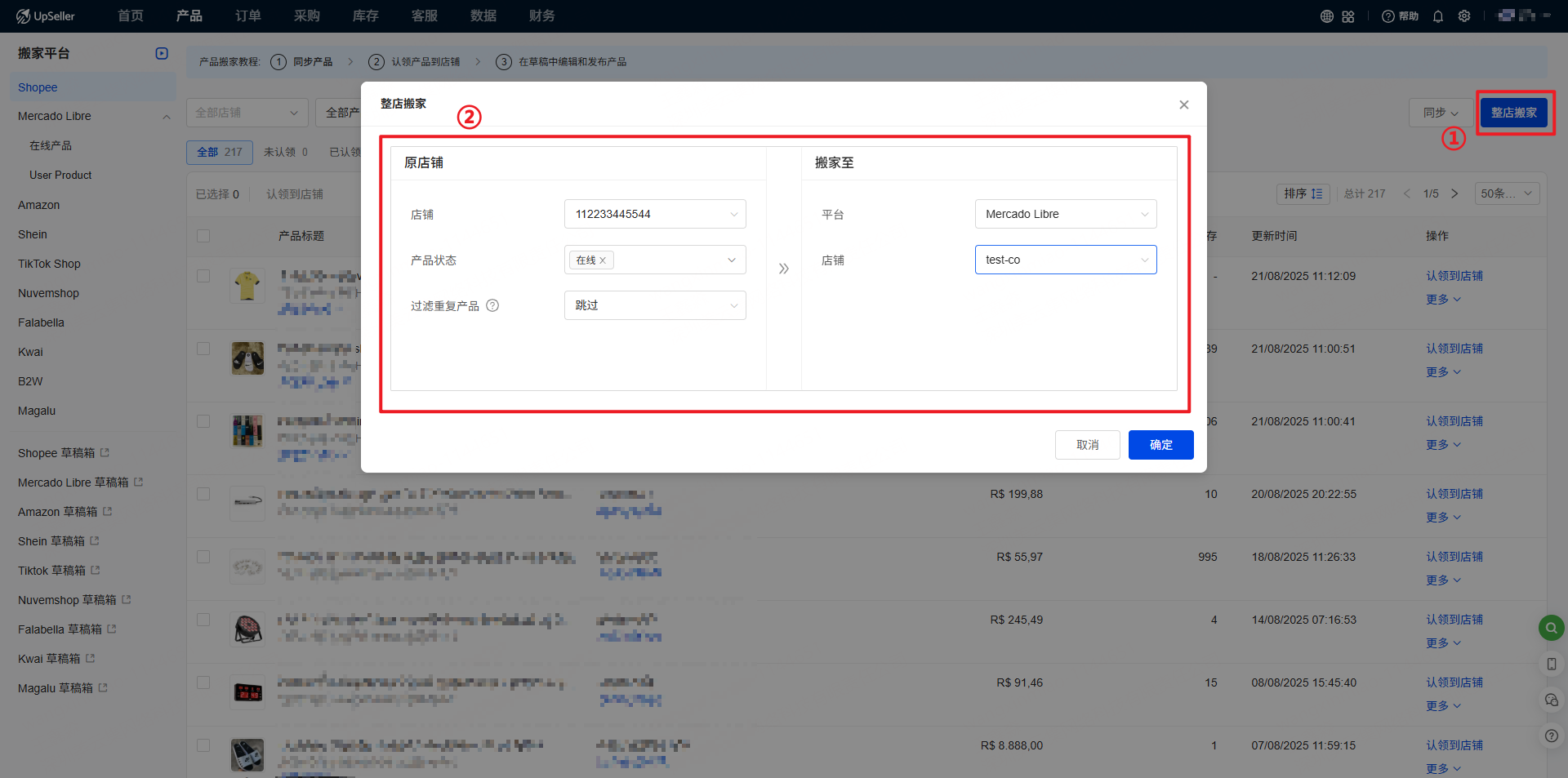This screenshot has height=778, width=1568.
Task: Go to previous page arrow in pagination
Action: click(1406, 193)
